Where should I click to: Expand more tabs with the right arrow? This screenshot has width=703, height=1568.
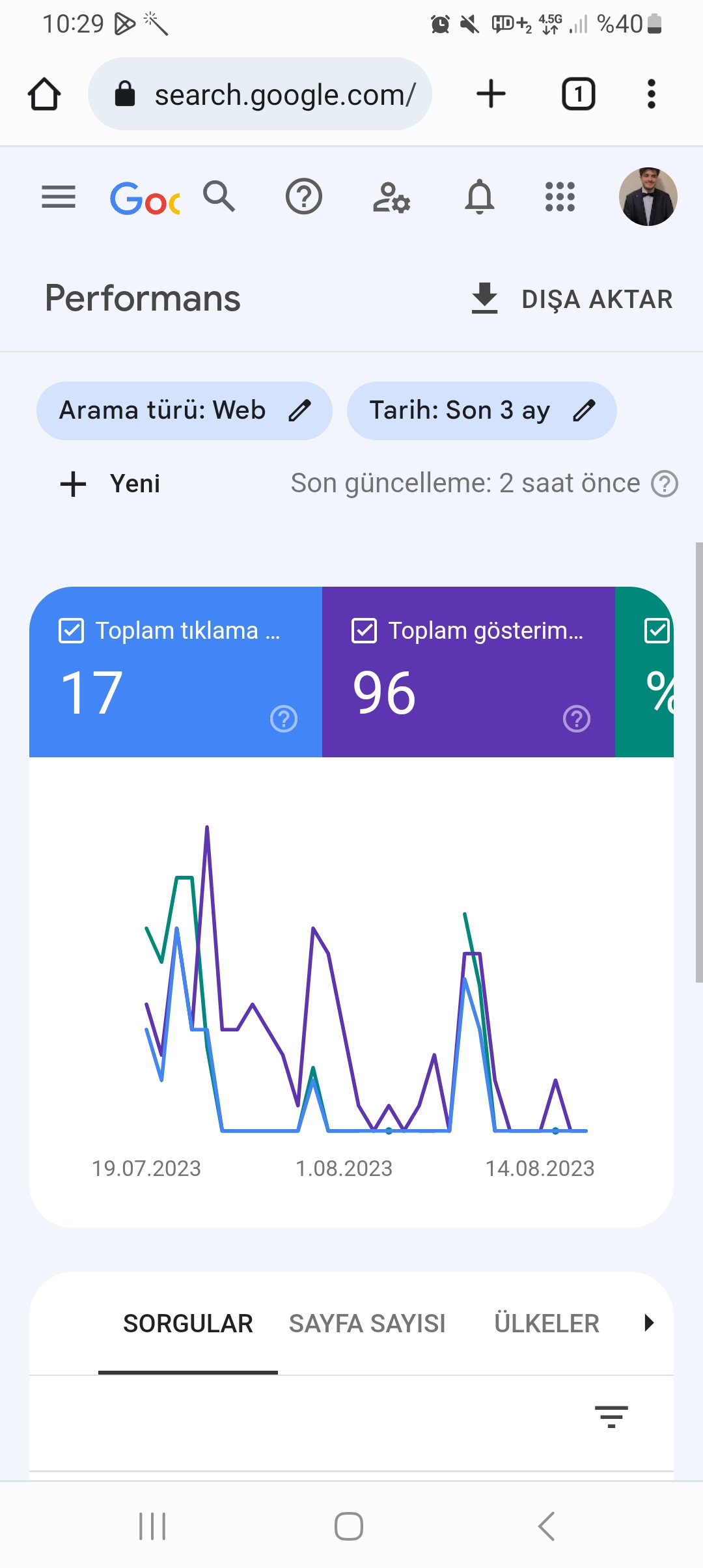pos(648,1323)
